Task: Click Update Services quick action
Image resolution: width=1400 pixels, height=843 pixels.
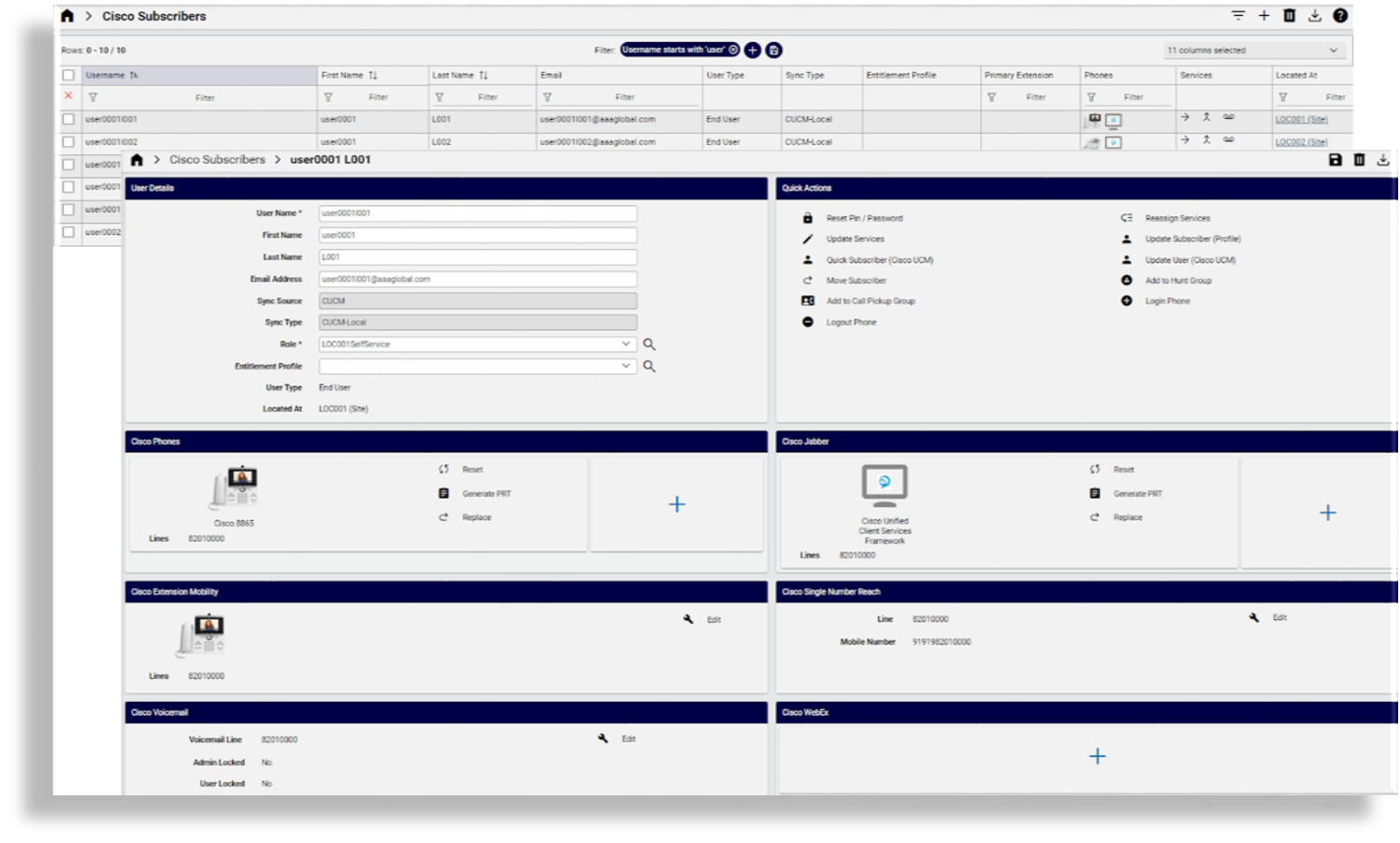Action: pos(855,239)
